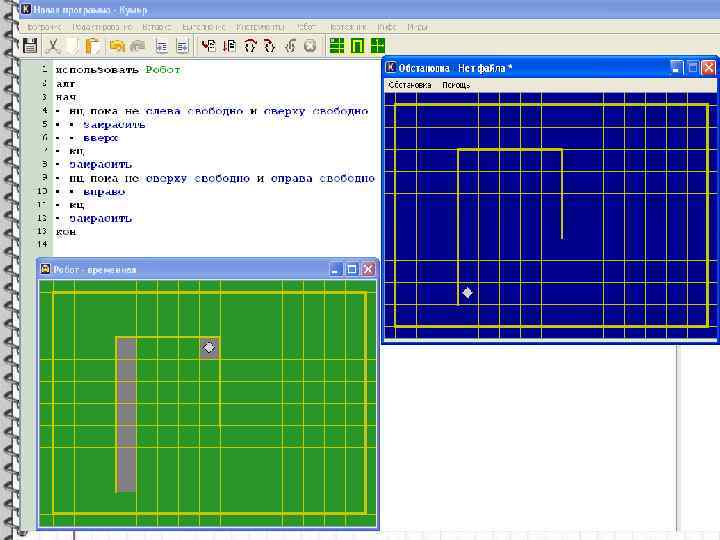Click the first indented-lines page icon
The image size is (720, 540).
pyautogui.click(x=161, y=46)
